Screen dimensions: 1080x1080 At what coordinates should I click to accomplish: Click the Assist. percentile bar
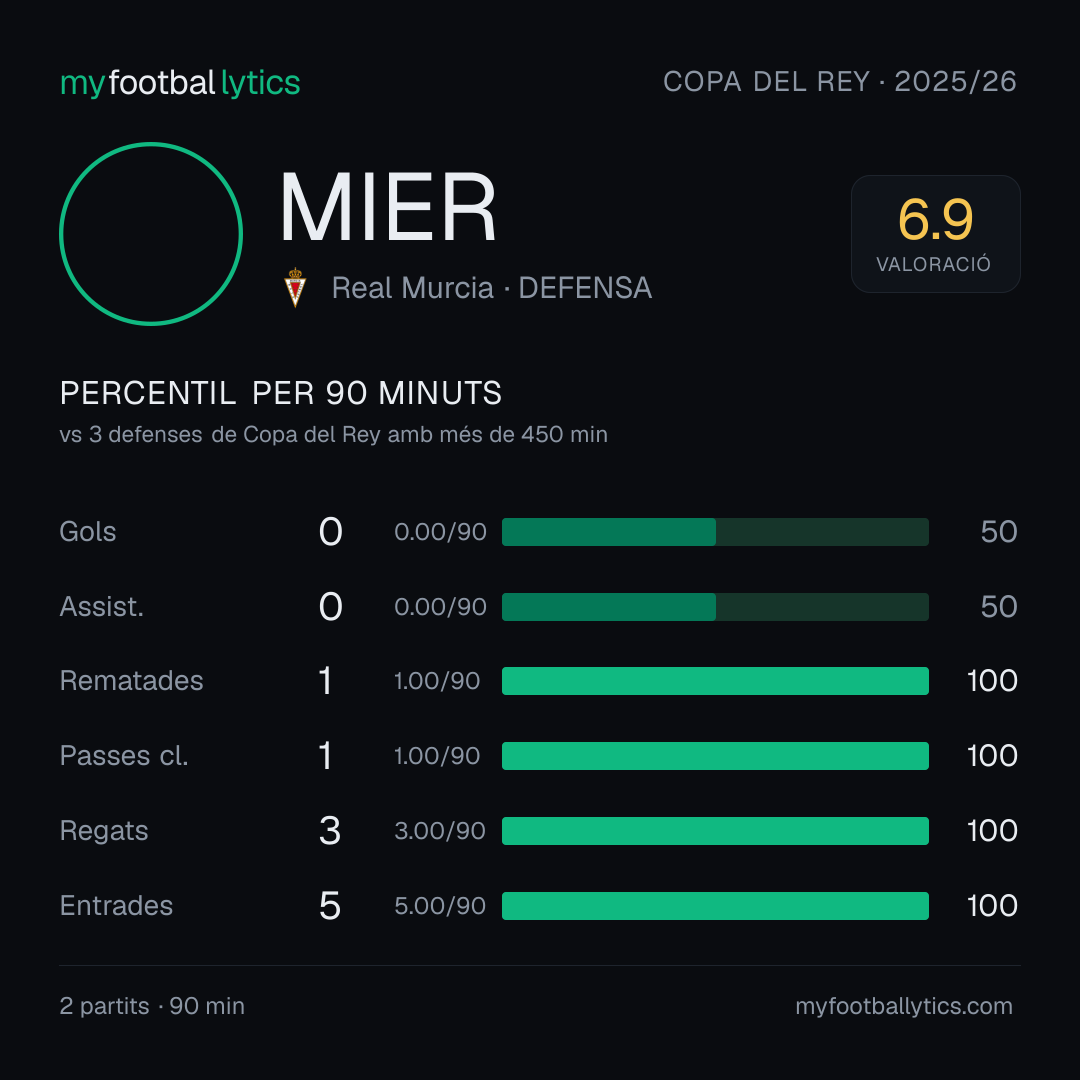[715, 607]
